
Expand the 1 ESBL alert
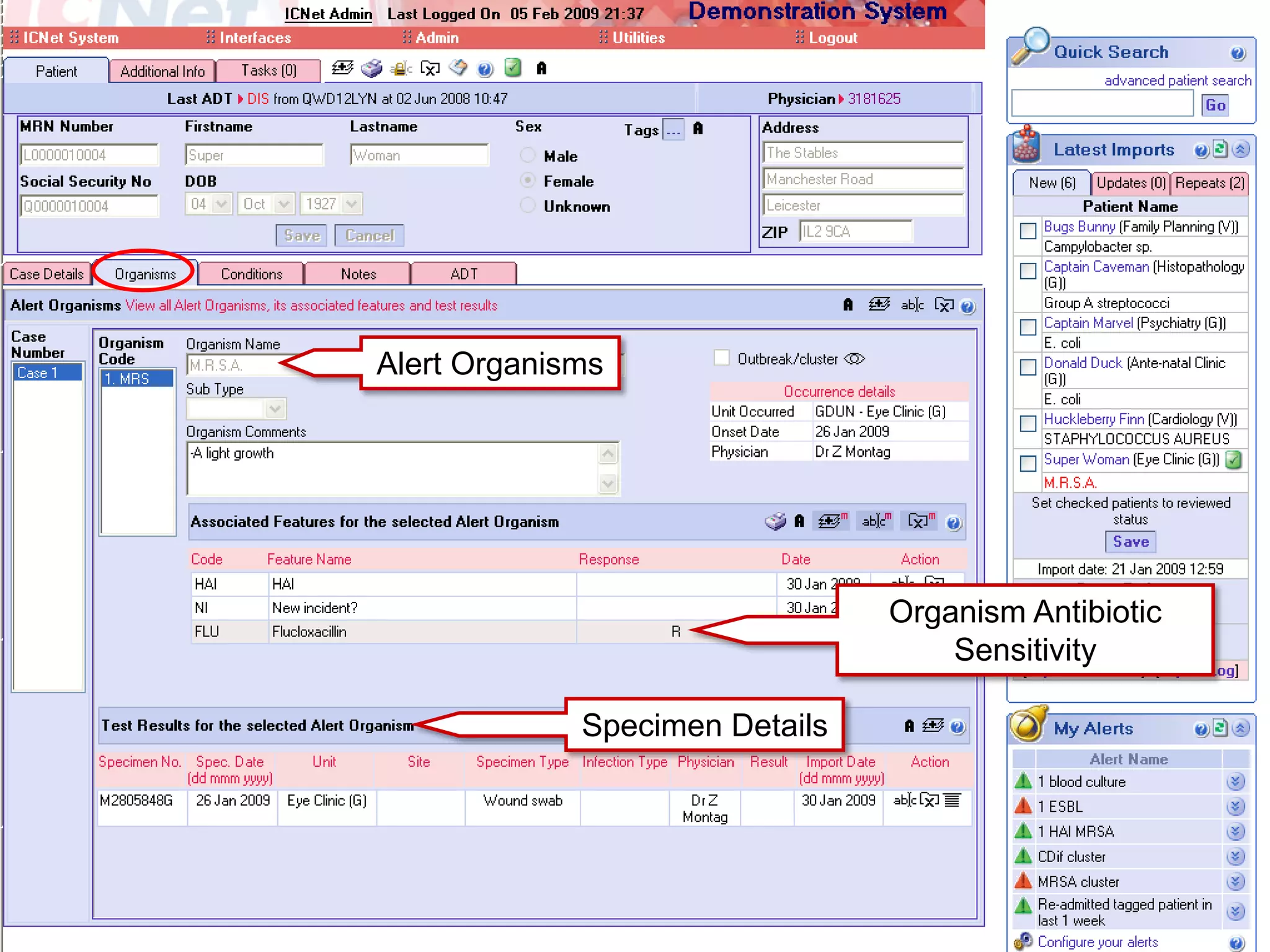[x=1235, y=806]
